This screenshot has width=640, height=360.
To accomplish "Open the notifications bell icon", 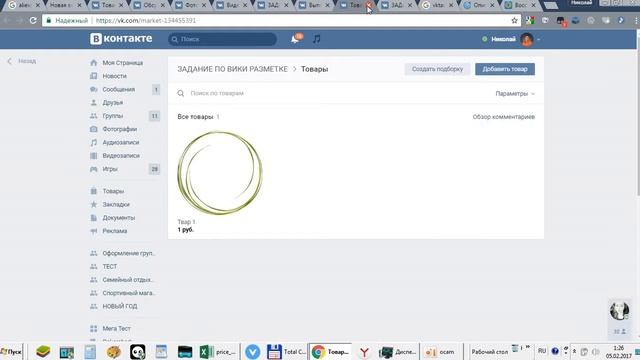I will click(295, 39).
